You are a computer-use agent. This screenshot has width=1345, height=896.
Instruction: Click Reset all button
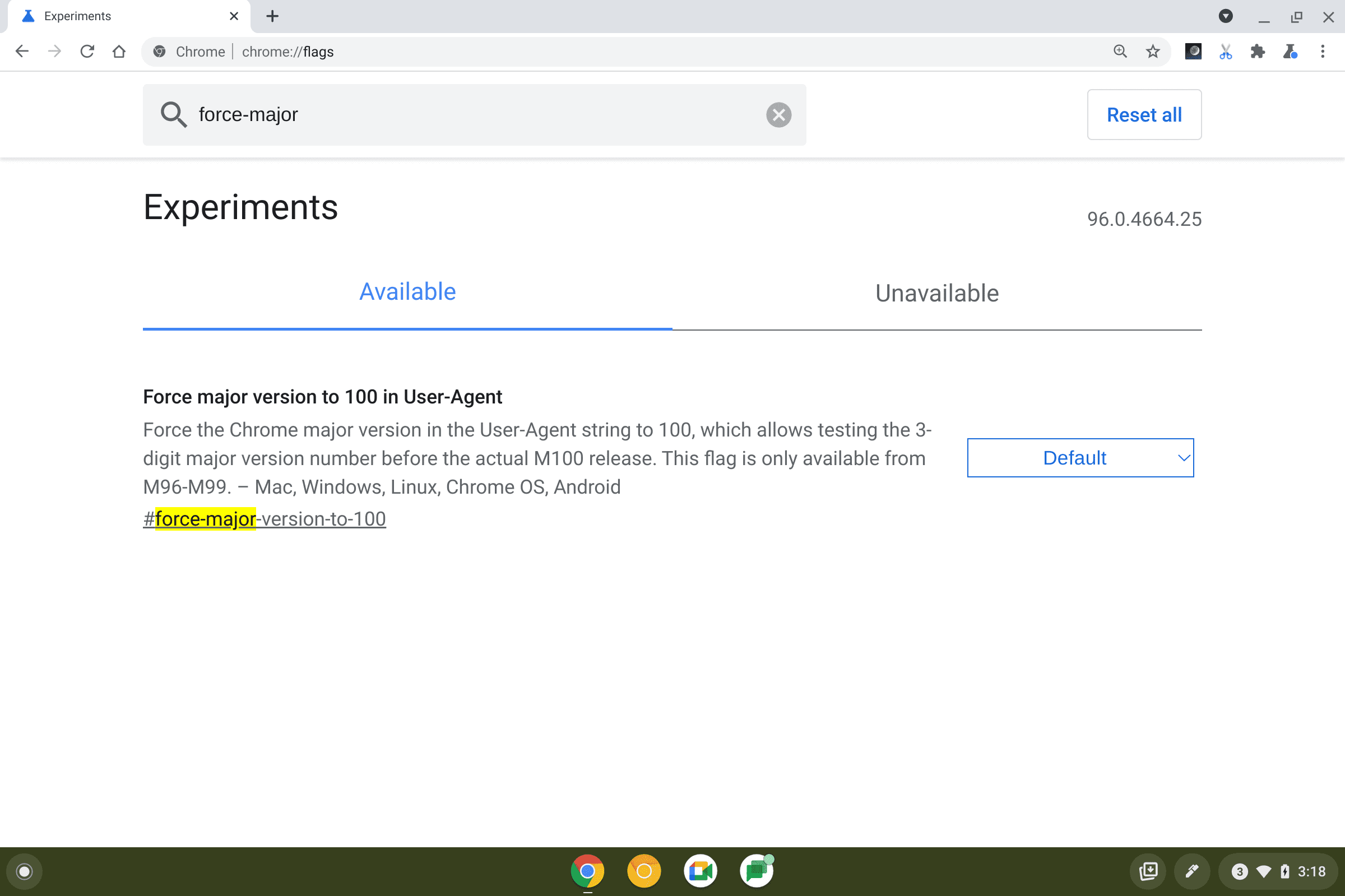(1144, 114)
